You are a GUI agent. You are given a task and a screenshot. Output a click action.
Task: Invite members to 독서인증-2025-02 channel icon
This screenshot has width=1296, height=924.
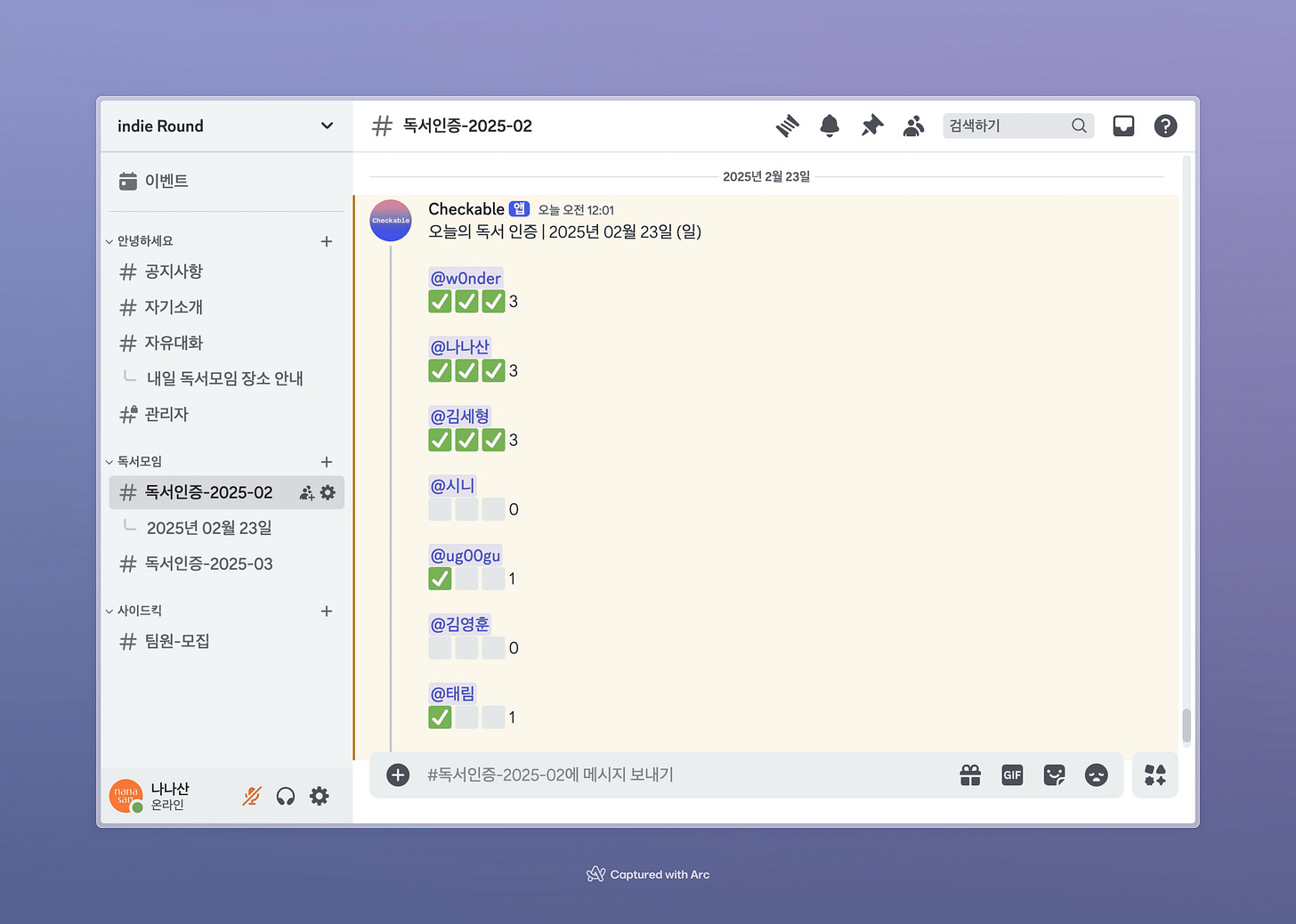coord(306,492)
